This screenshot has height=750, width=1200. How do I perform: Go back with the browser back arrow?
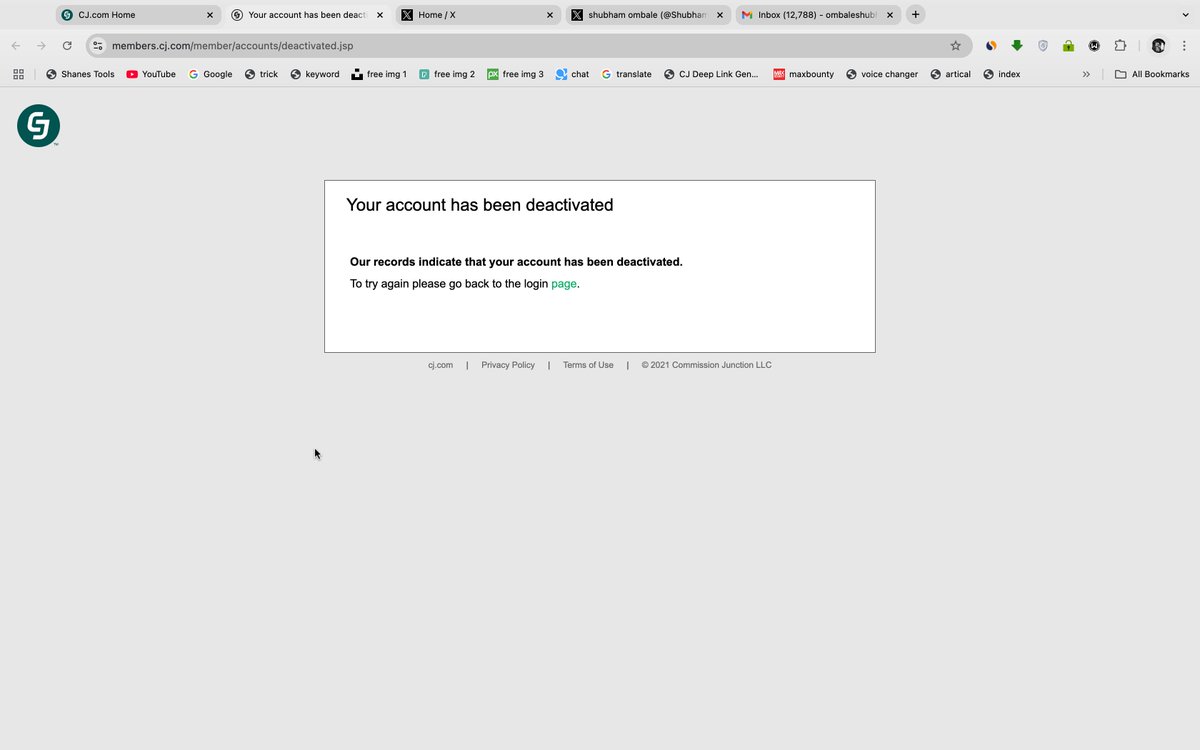[16, 46]
